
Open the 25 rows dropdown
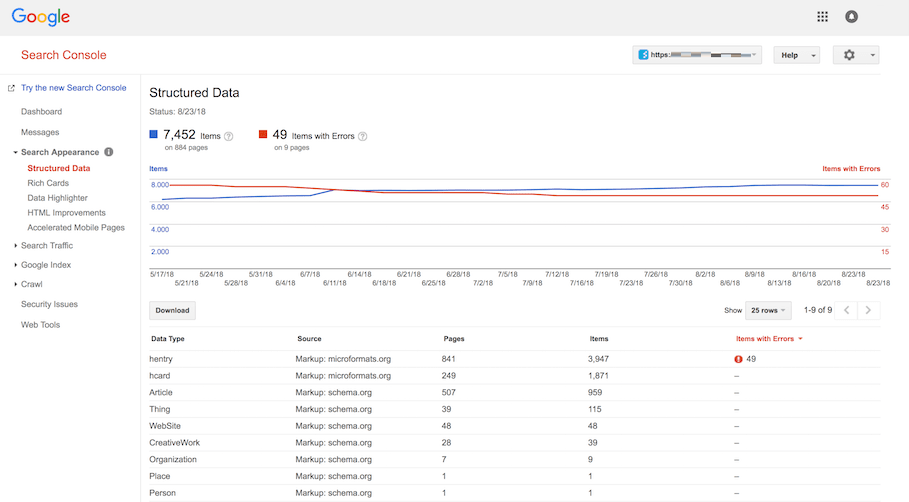(x=768, y=310)
